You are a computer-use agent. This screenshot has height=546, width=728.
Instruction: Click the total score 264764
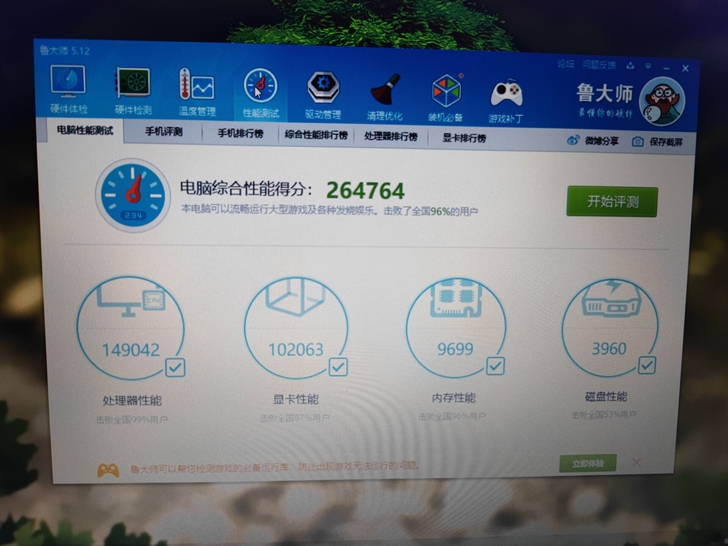[365, 190]
